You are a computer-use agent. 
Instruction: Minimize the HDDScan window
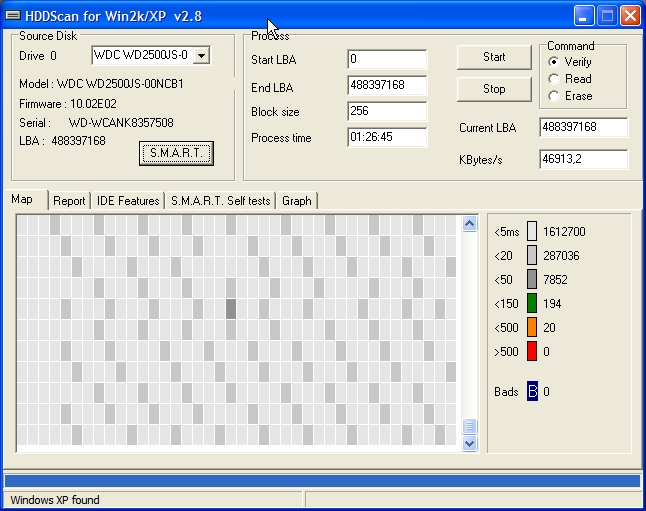coord(583,16)
